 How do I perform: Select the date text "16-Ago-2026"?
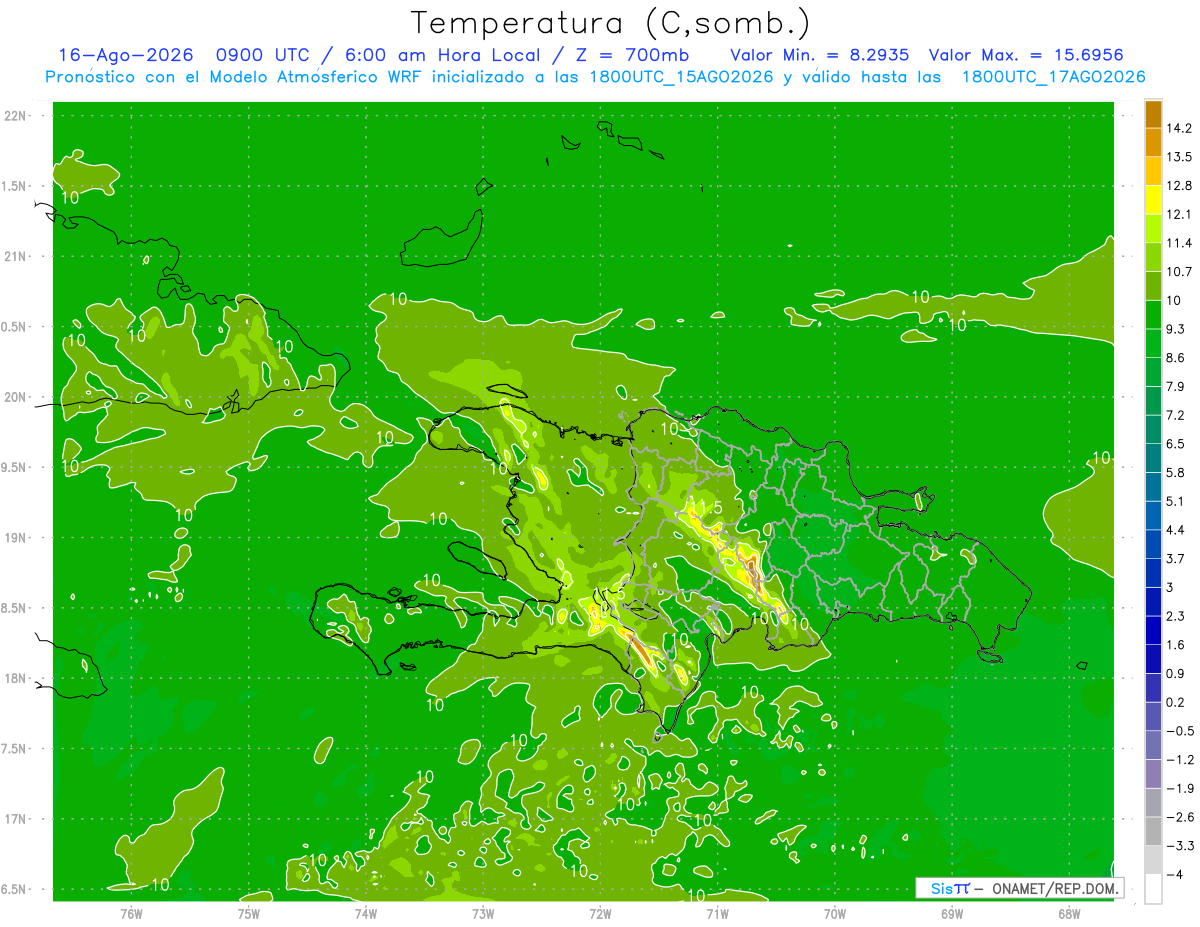[x=125, y=55]
